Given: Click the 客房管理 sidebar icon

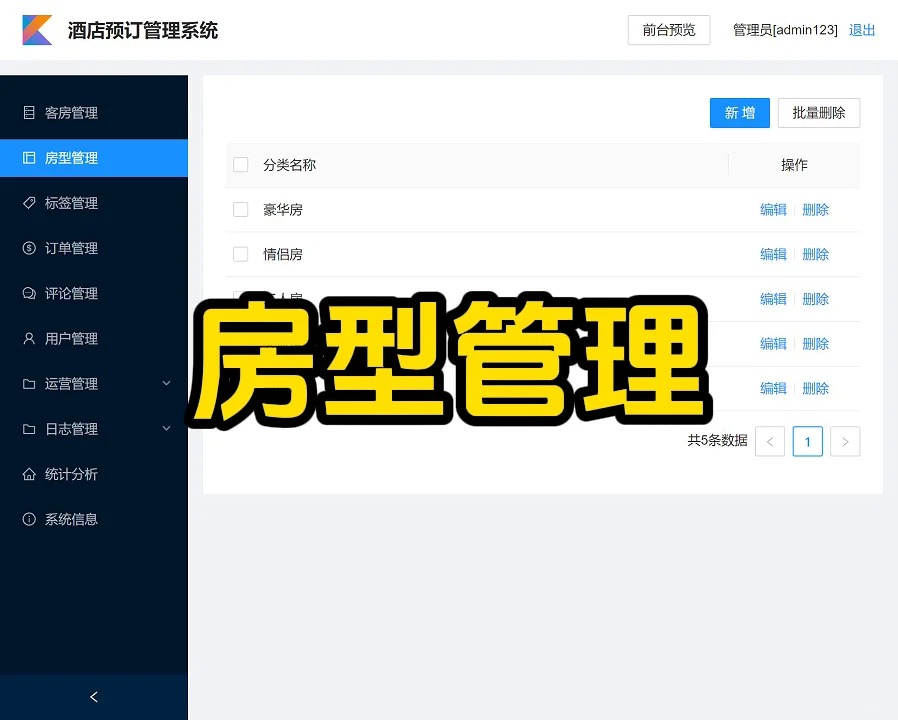Looking at the screenshot, I should coord(29,113).
